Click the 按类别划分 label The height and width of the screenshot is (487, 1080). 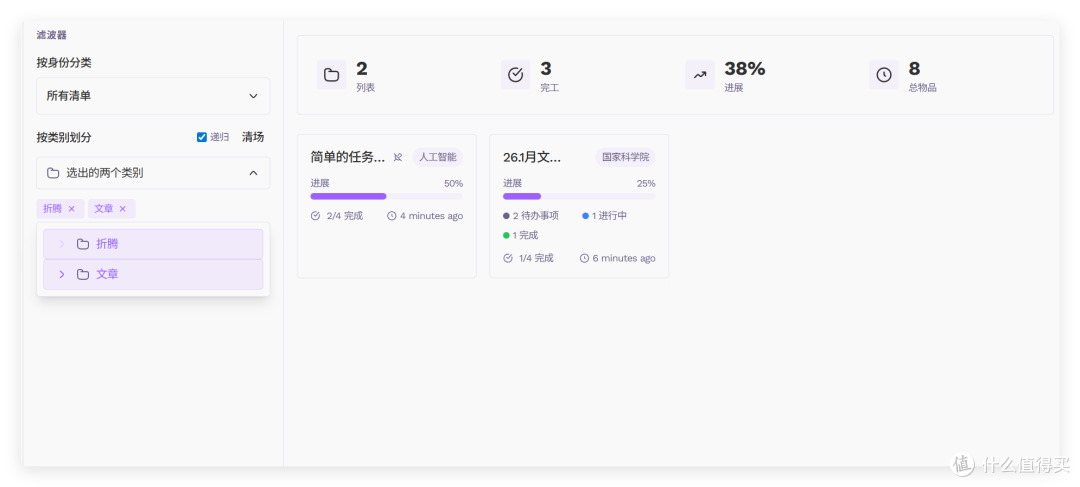point(64,137)
